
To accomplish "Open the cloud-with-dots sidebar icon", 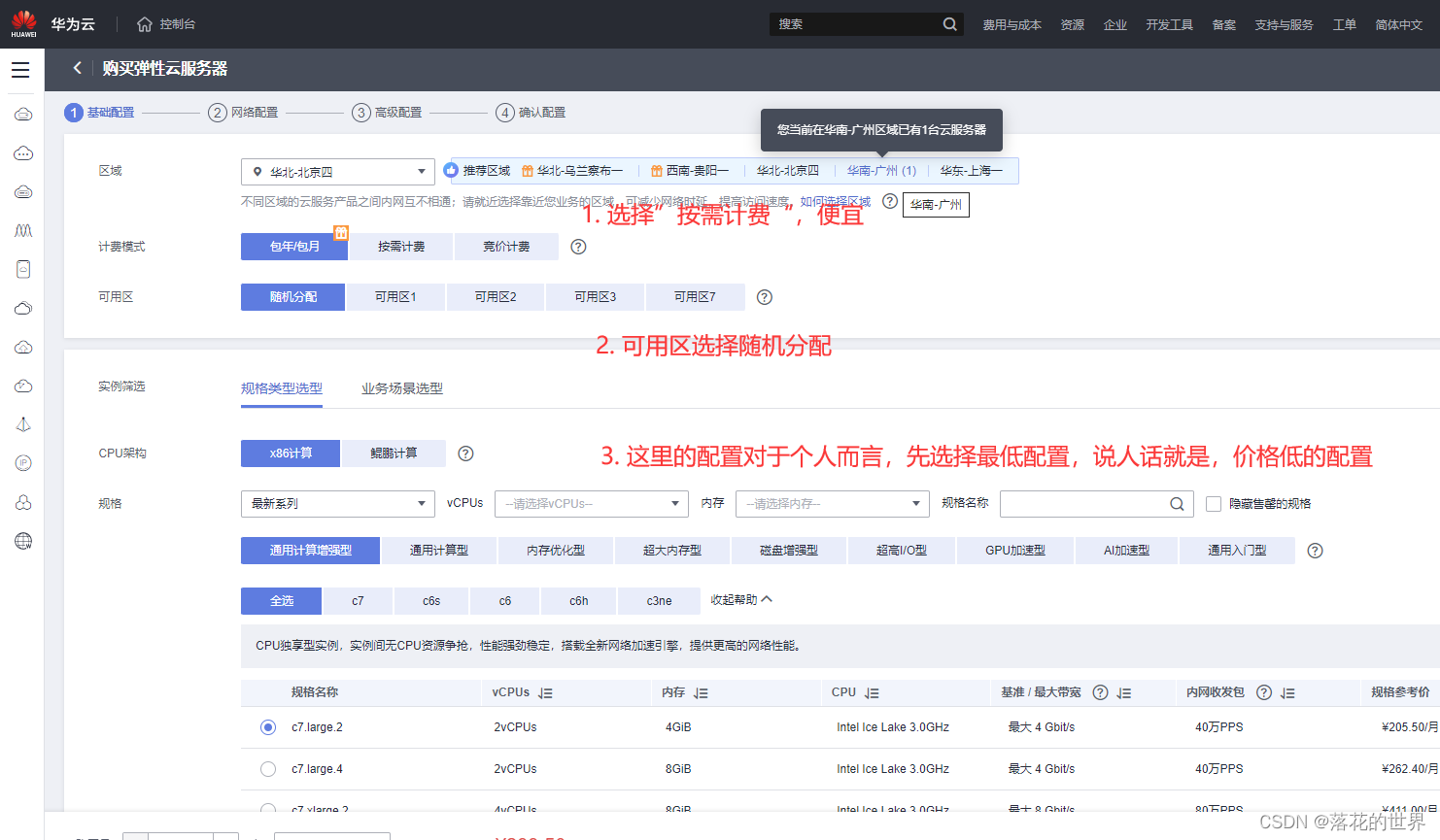I will click(23, 153).
